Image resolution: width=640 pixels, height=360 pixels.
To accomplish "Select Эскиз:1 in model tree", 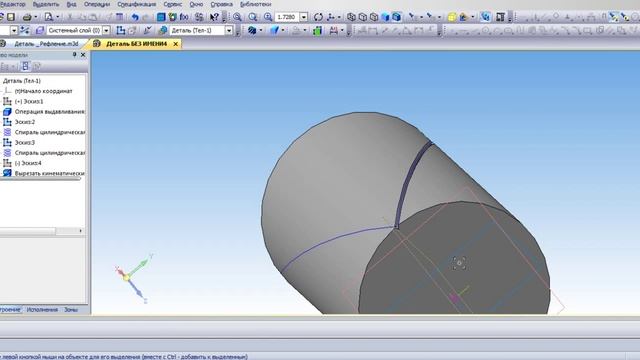I will point(29,101).
